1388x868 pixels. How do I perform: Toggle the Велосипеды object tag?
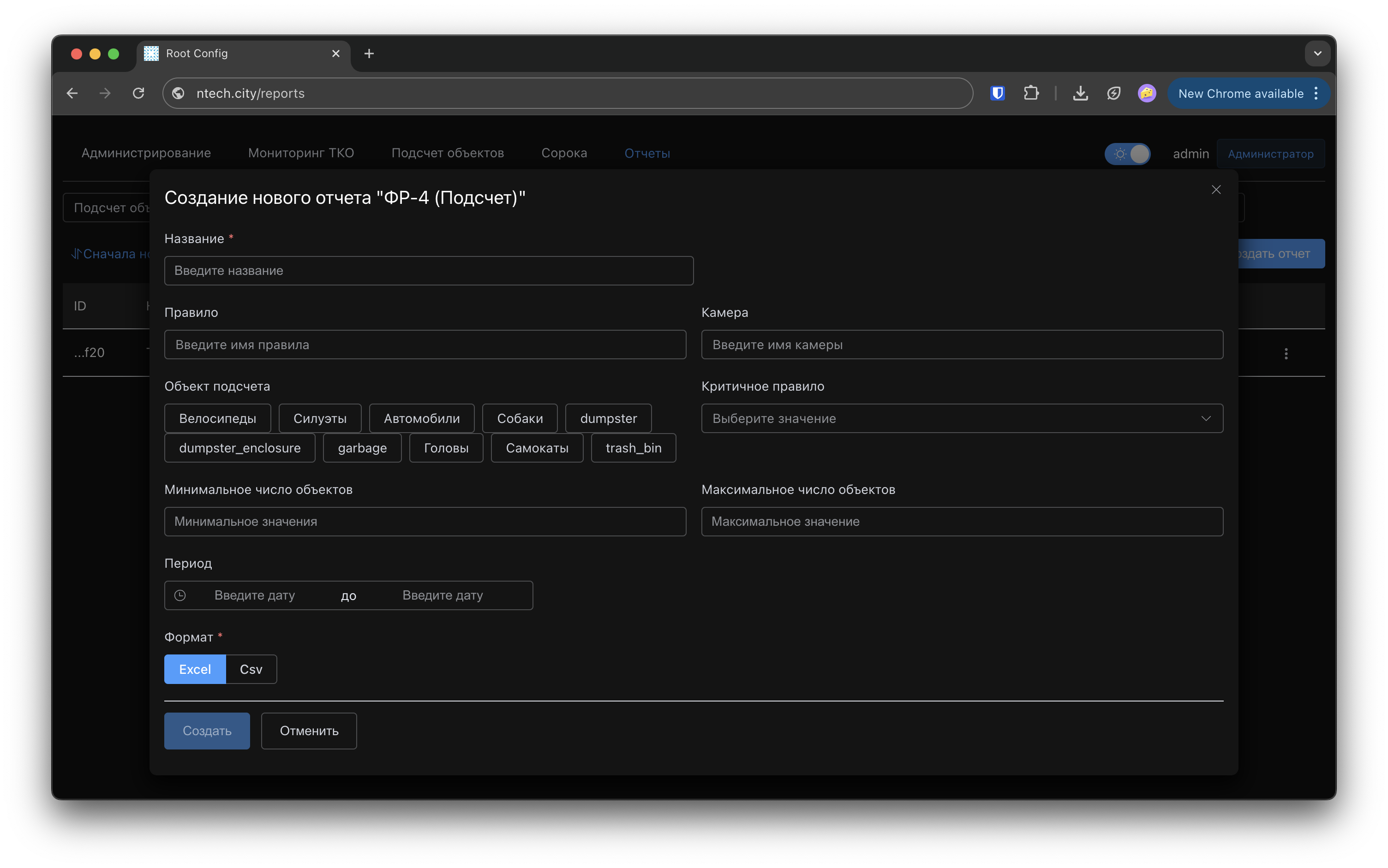[218, 418]
